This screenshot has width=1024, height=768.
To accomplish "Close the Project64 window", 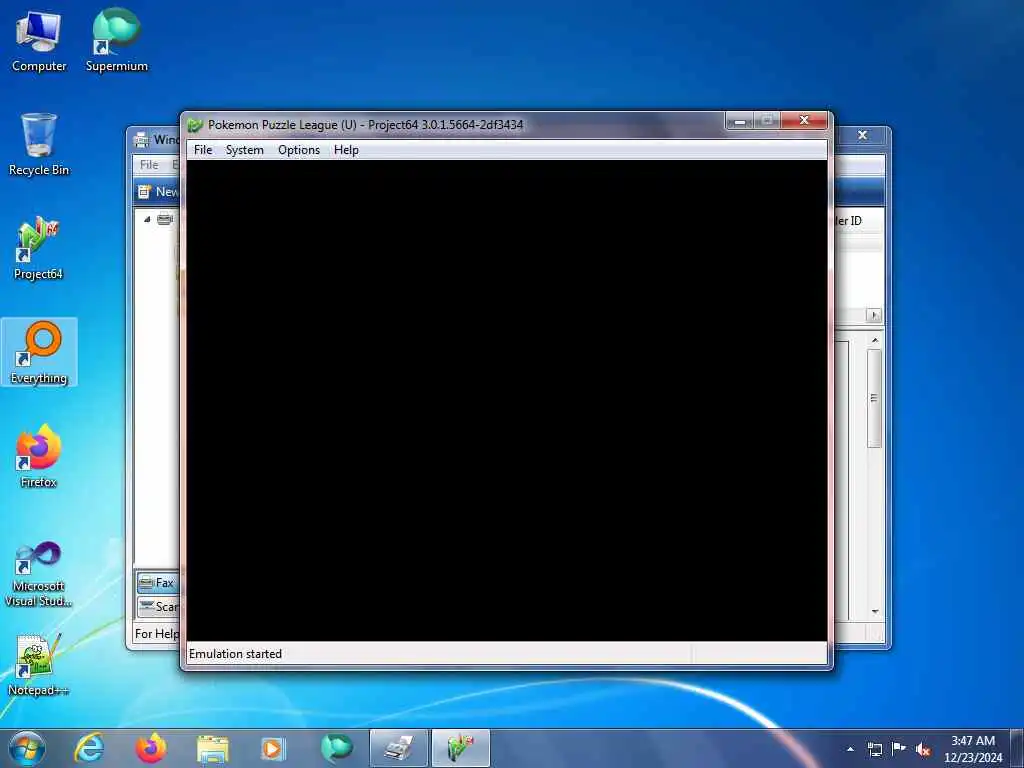I will click(x=805, y=120).
